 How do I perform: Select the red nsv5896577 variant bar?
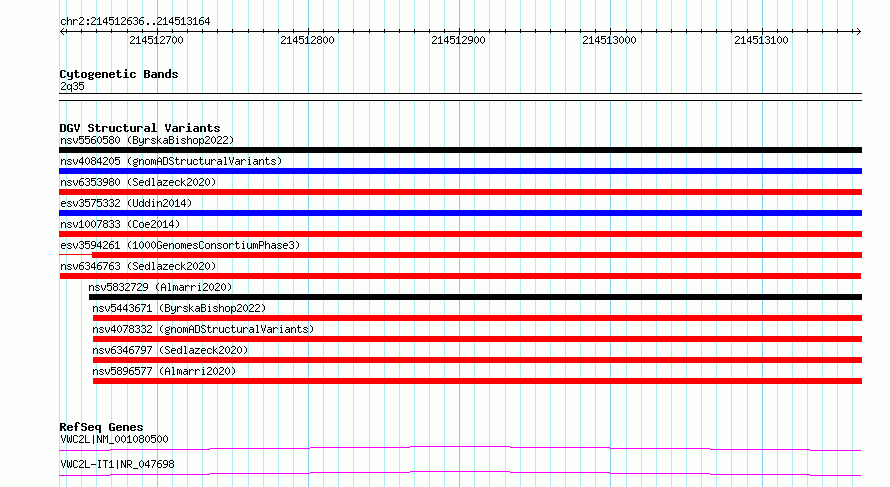point(477,381)
